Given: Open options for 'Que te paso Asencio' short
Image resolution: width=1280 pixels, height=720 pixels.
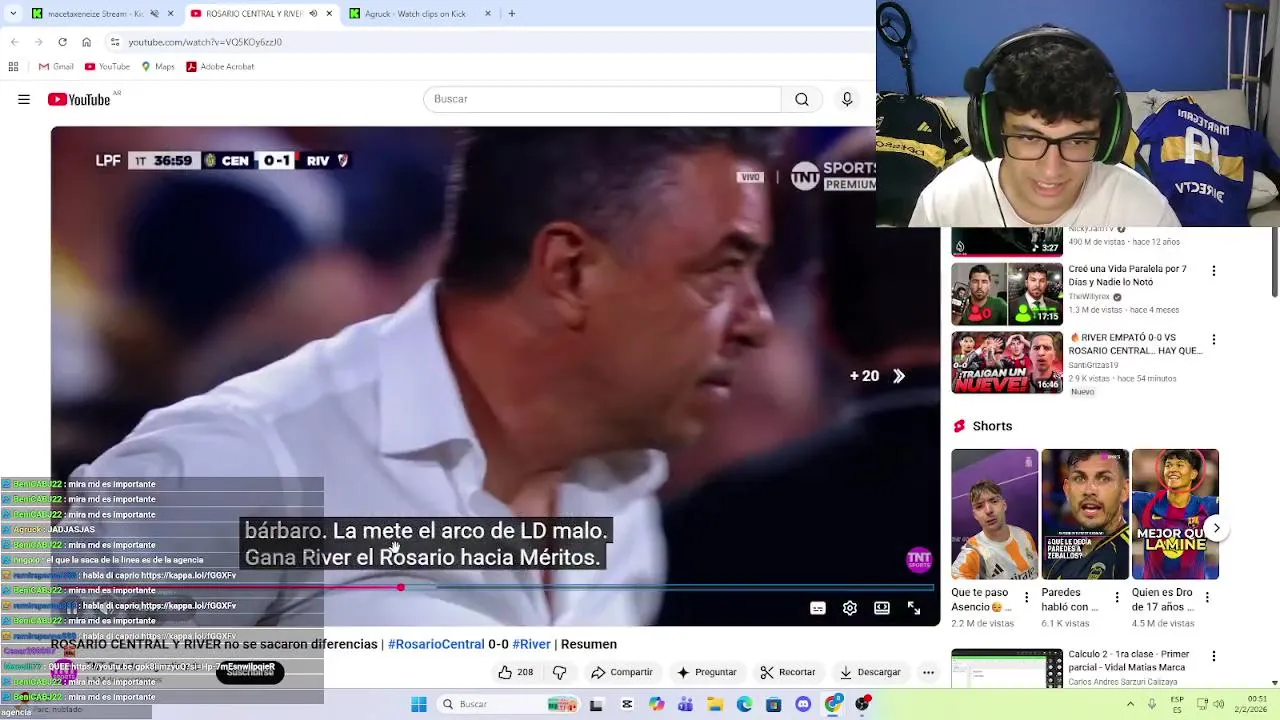Looking at the screenshot, I should pos(1026,598).
